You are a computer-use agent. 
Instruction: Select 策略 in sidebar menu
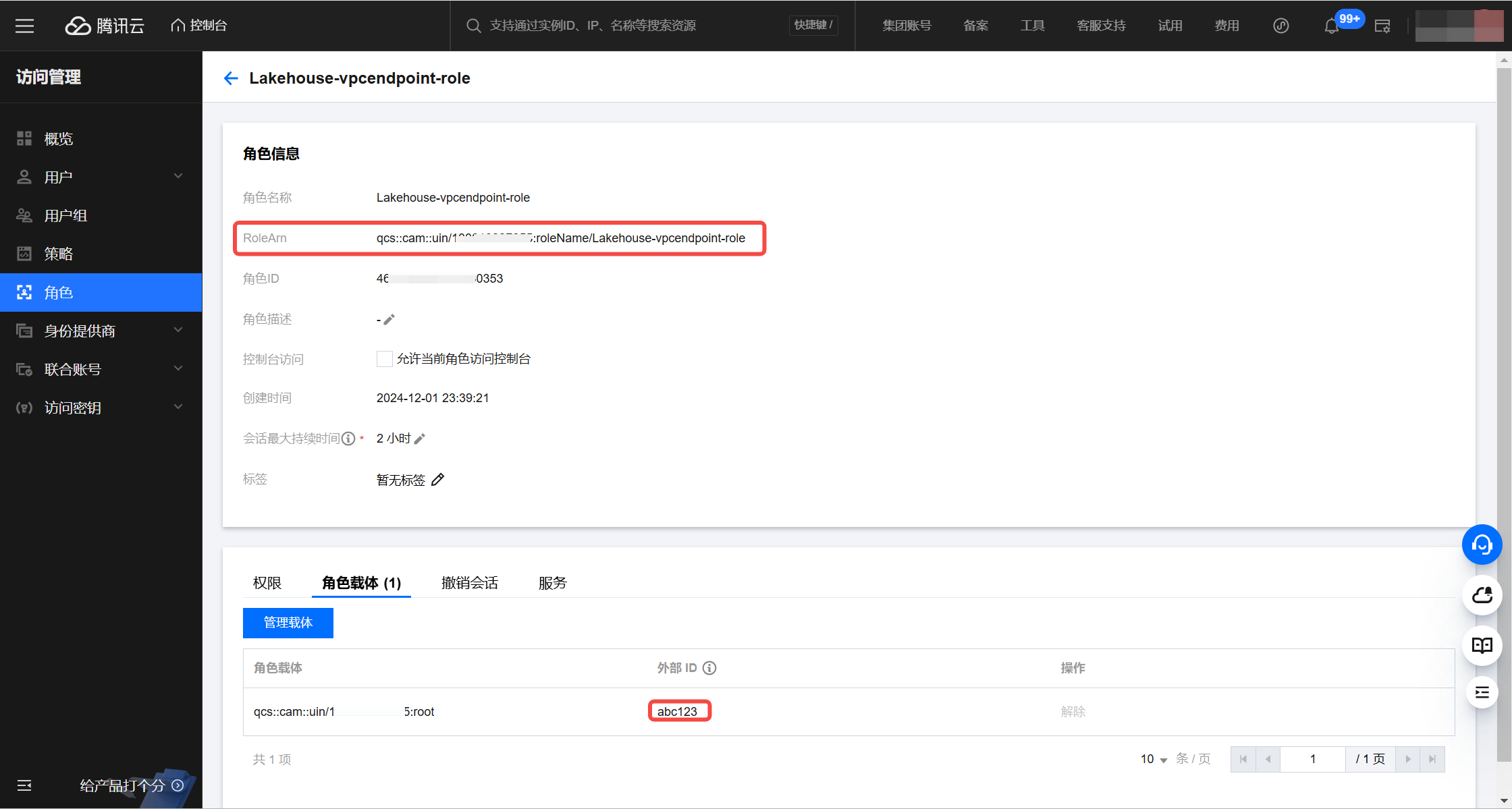(59, 254)
